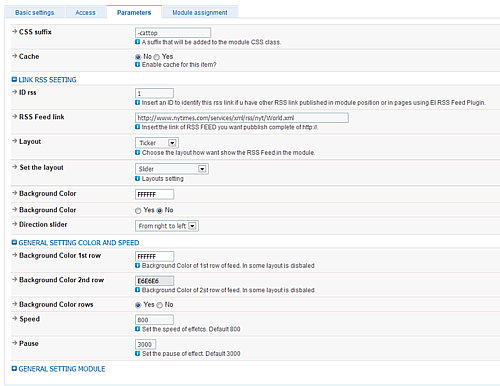Open the Access tab

pos(85,13)
